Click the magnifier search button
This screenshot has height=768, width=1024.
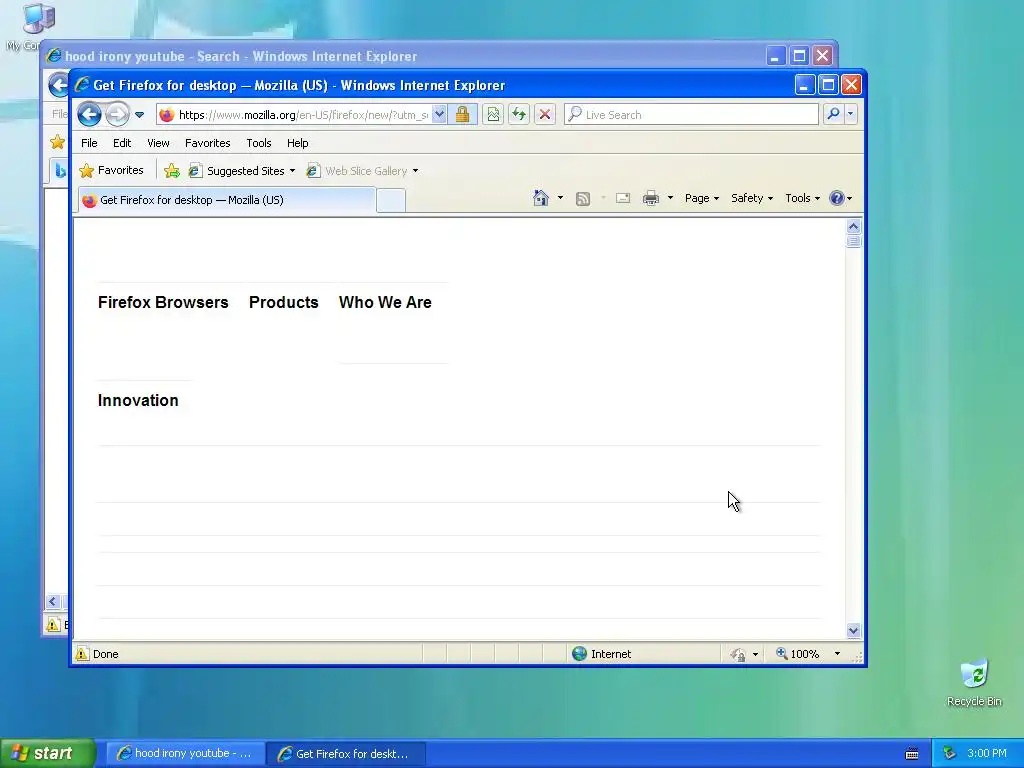click(833, 114)
